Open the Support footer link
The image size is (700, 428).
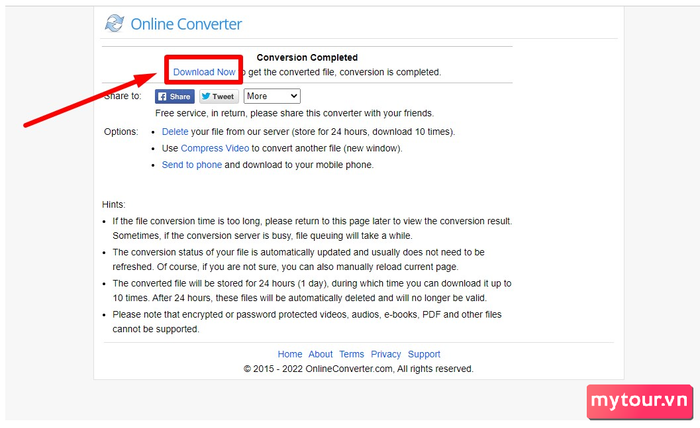pos(424,354)
